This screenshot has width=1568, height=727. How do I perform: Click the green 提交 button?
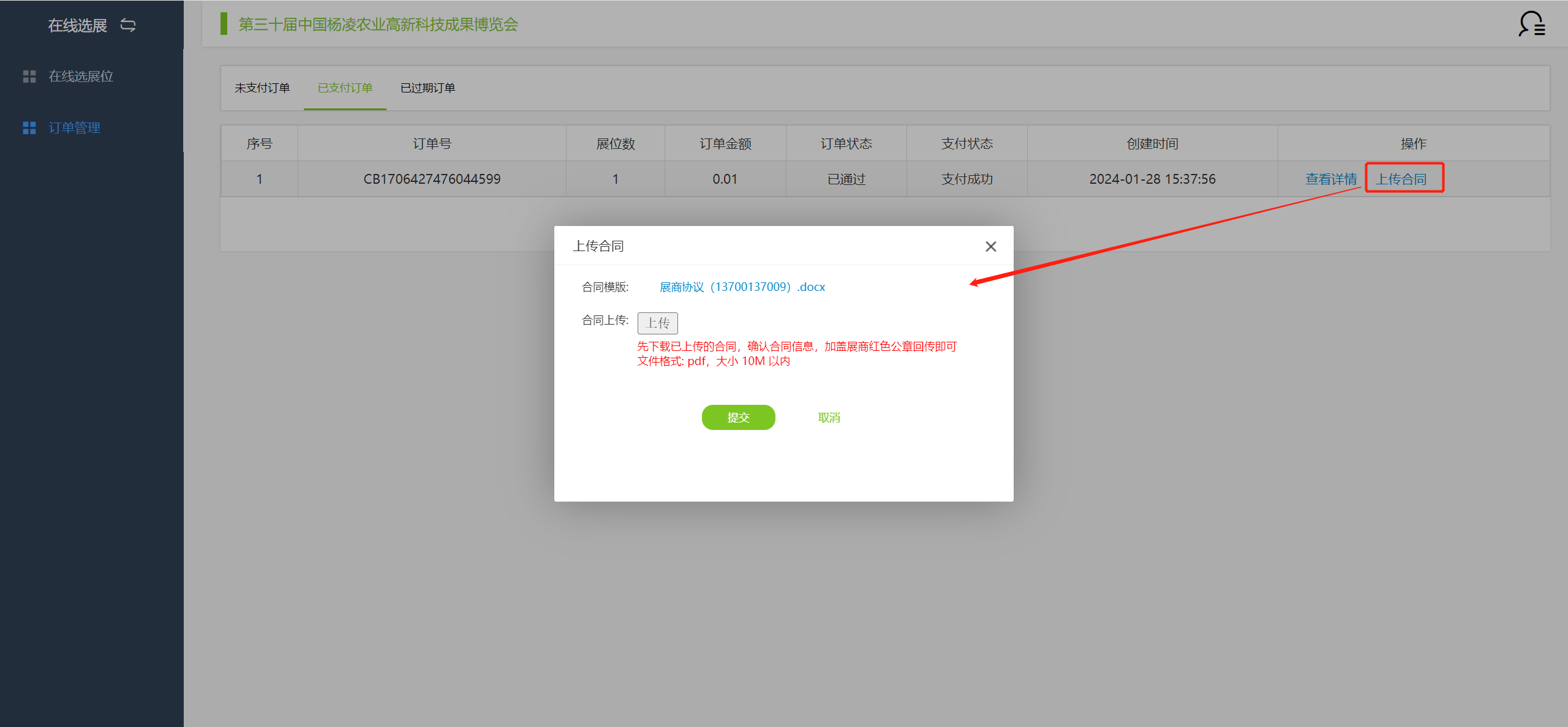coord(738,417)
